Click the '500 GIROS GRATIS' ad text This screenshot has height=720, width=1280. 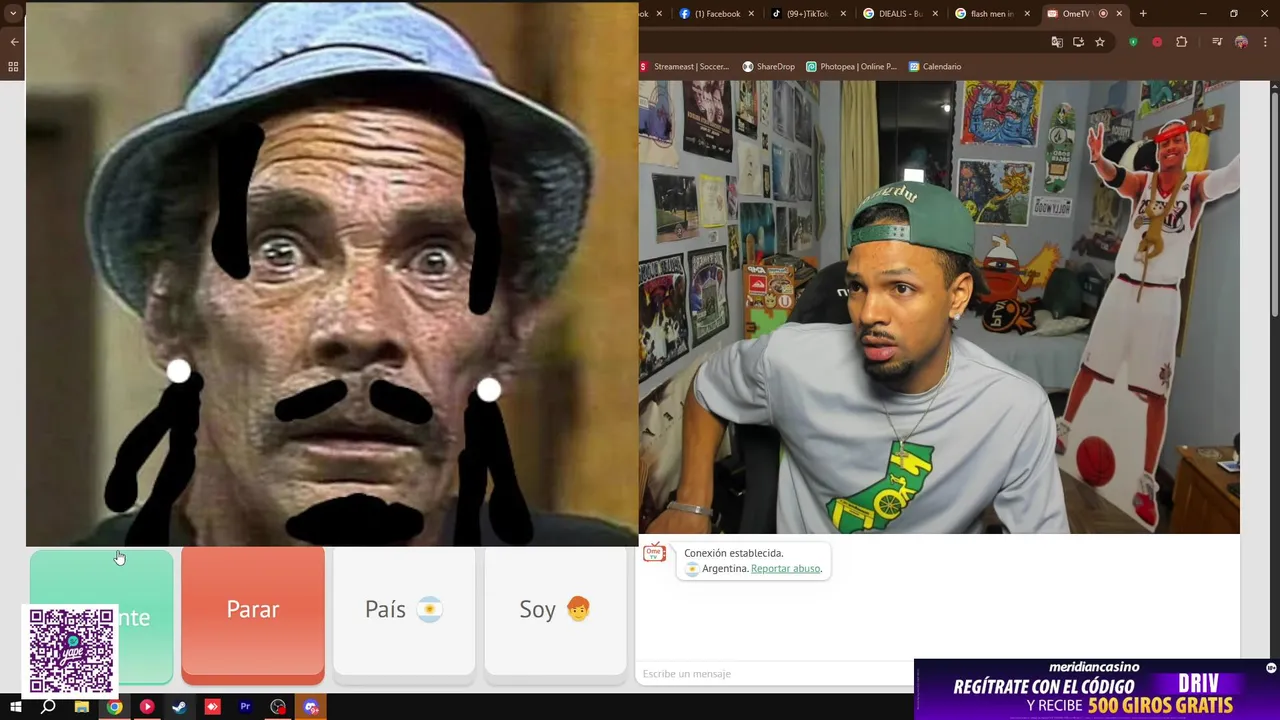click(x=1160, y=706)
